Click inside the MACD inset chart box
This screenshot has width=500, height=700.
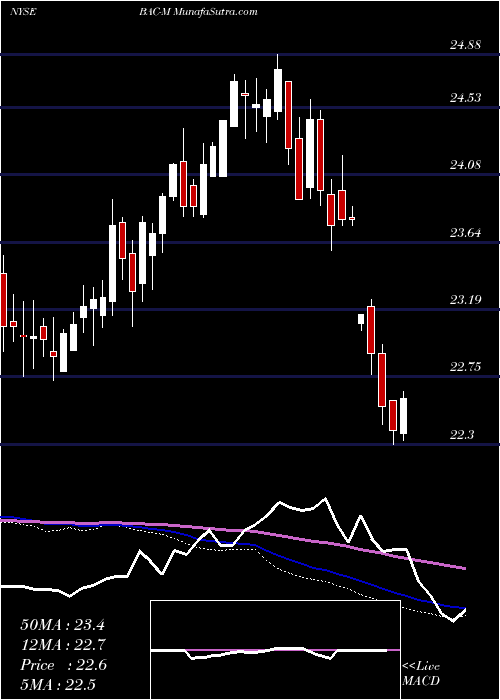[275, 650]
